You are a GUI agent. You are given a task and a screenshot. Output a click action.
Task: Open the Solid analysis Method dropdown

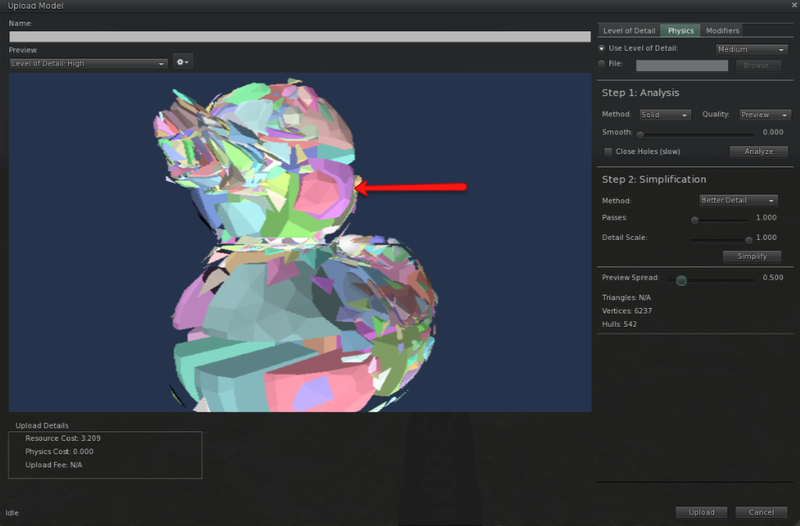click(x=665, y=115)
